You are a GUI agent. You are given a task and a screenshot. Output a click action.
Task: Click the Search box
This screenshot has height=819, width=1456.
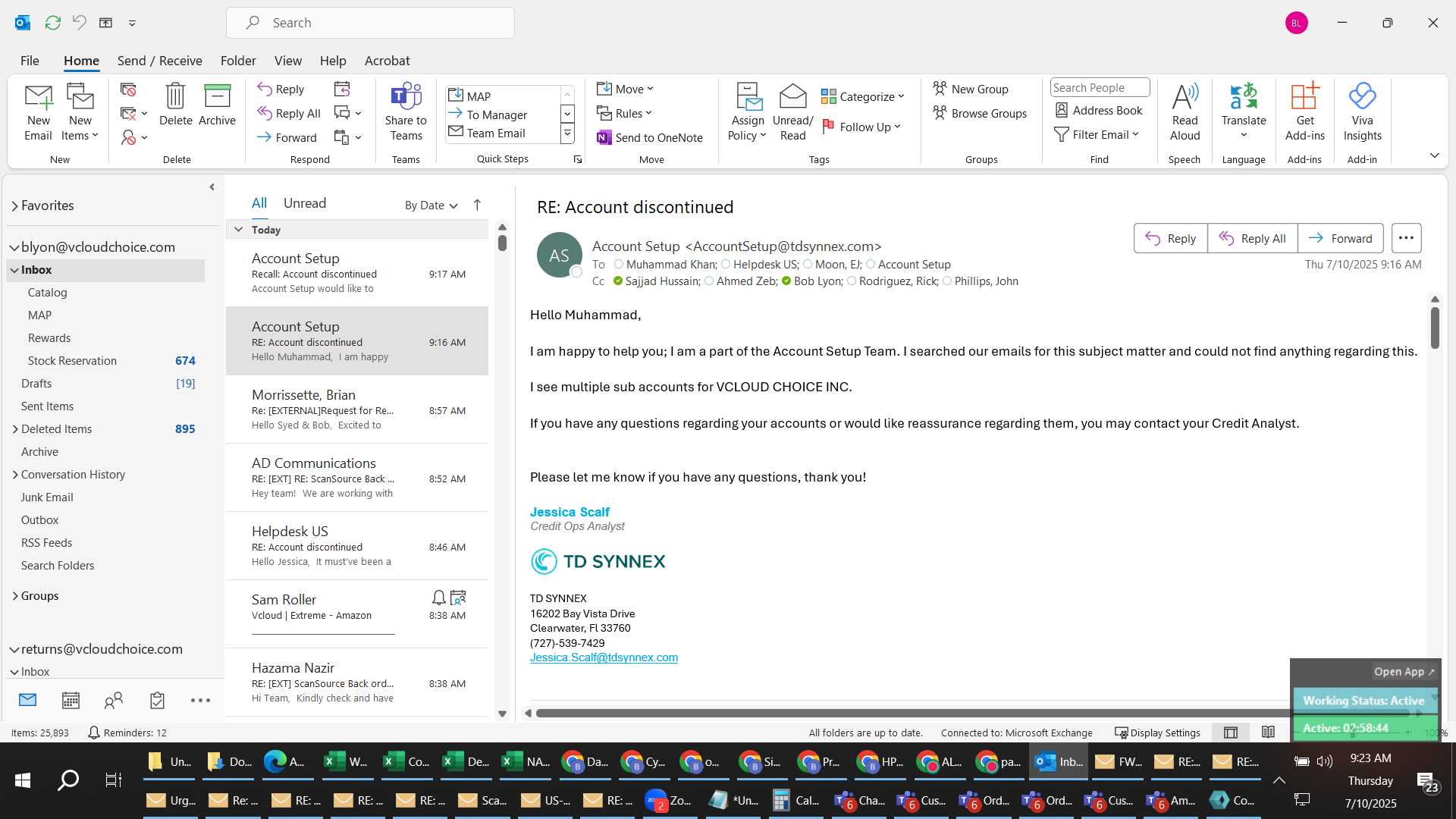[370, 23]
